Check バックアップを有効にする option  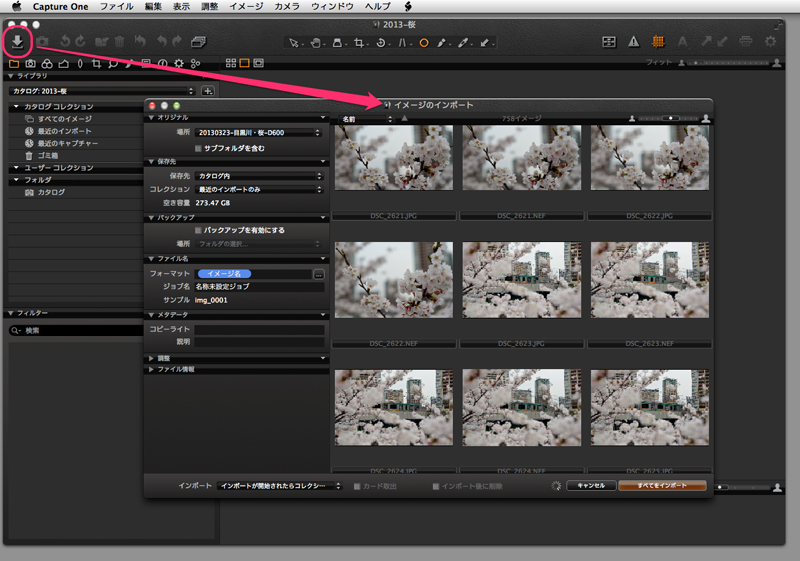pos(197,229)
